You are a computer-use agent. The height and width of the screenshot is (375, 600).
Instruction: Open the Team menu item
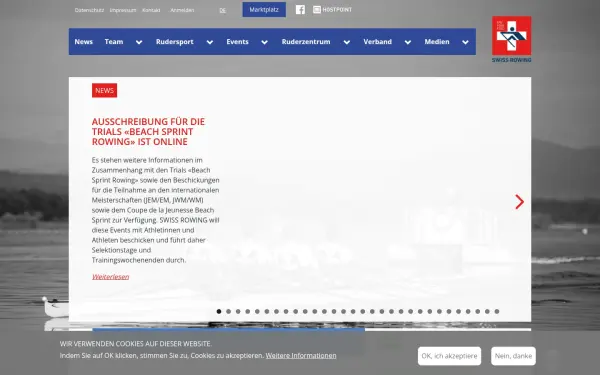coord(114,42)
